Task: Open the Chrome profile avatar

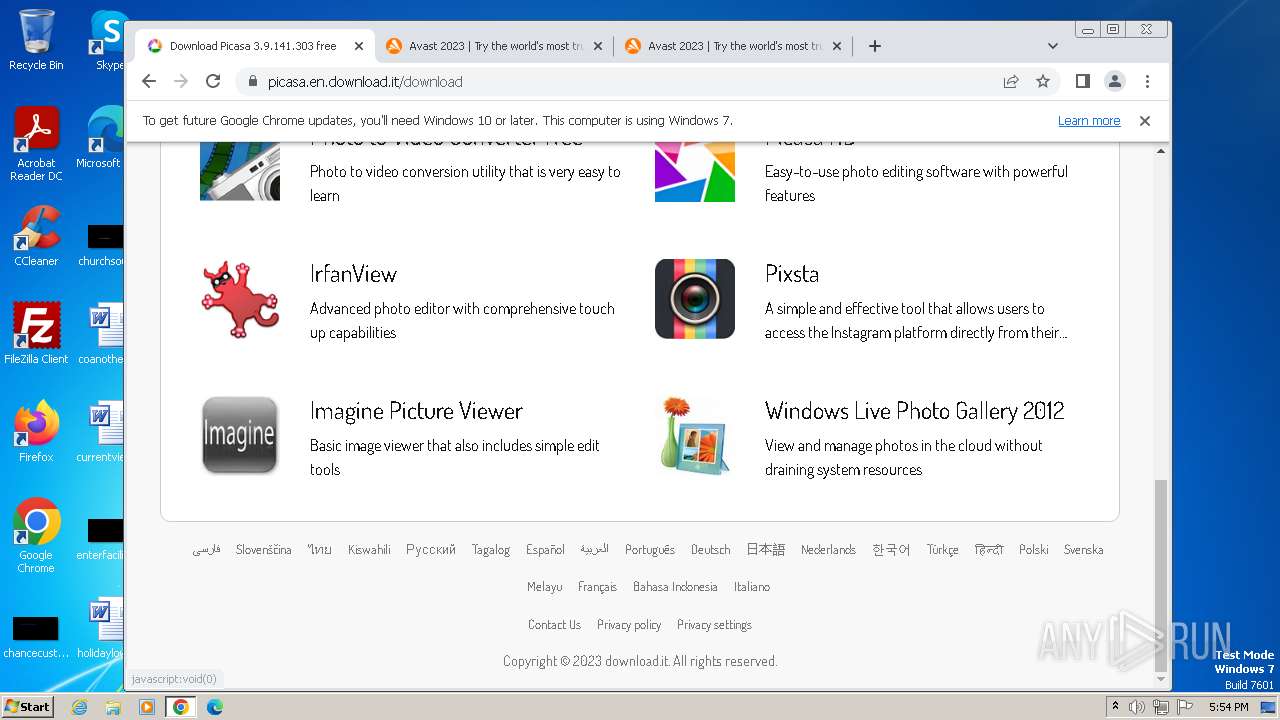Action: [1115, 81]
